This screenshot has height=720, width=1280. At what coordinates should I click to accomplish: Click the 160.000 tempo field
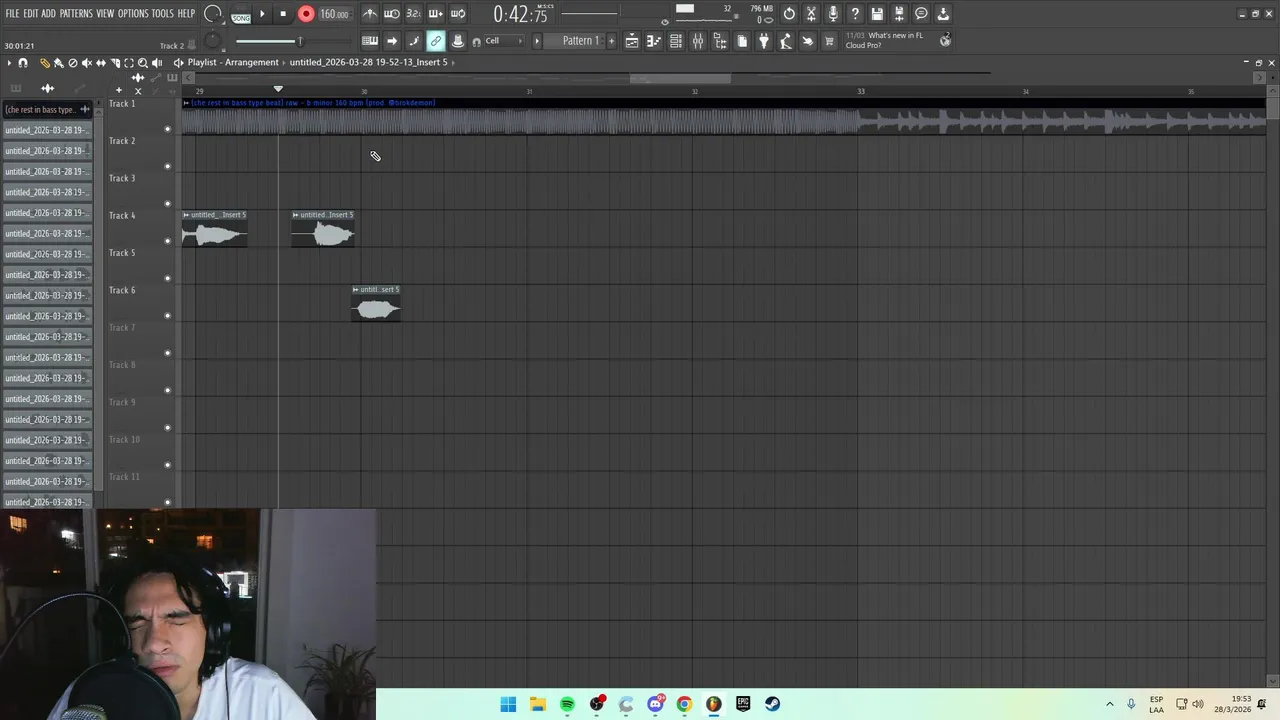click(334, 14)
